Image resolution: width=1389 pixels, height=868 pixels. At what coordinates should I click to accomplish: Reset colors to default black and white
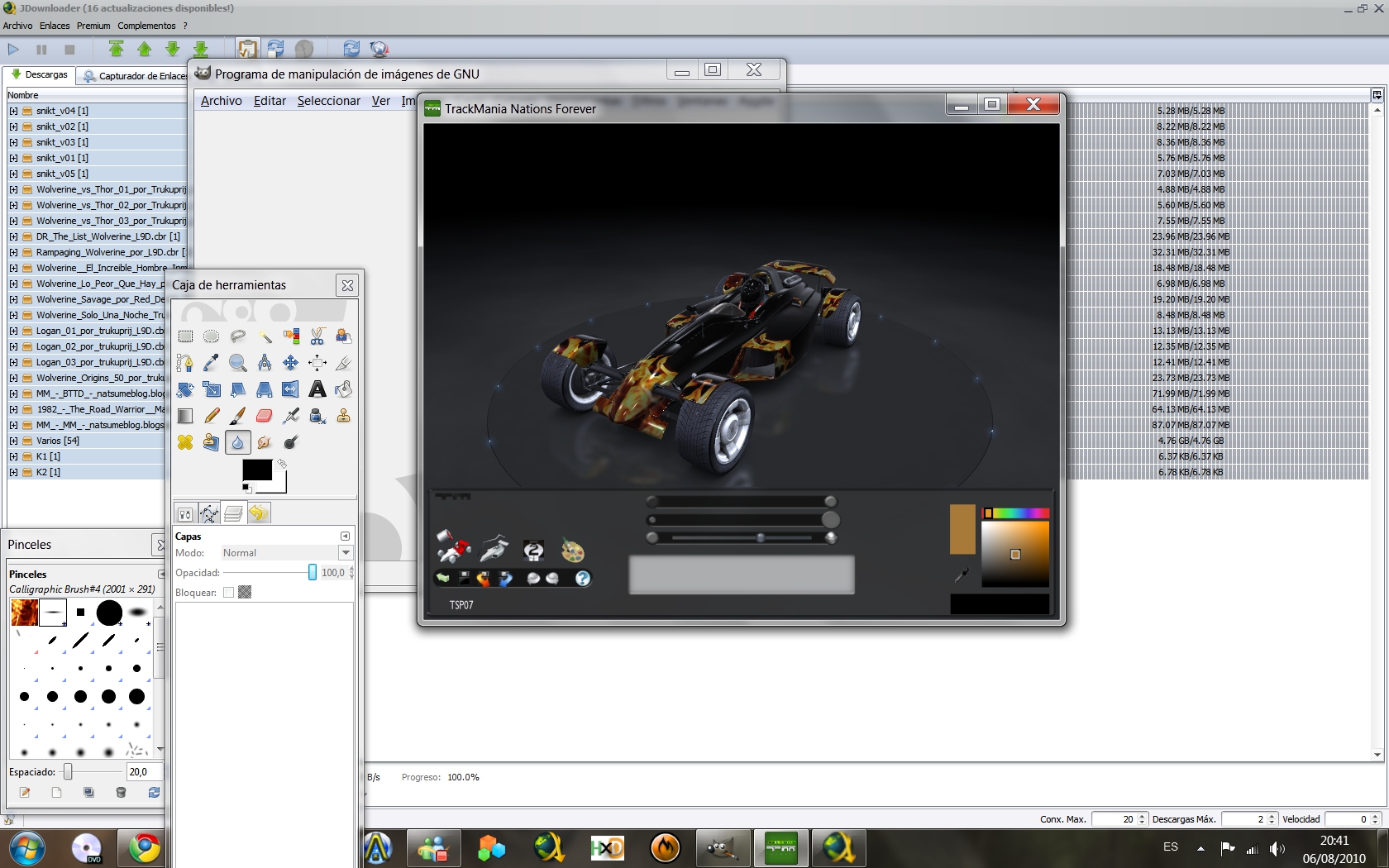(246, 489)
